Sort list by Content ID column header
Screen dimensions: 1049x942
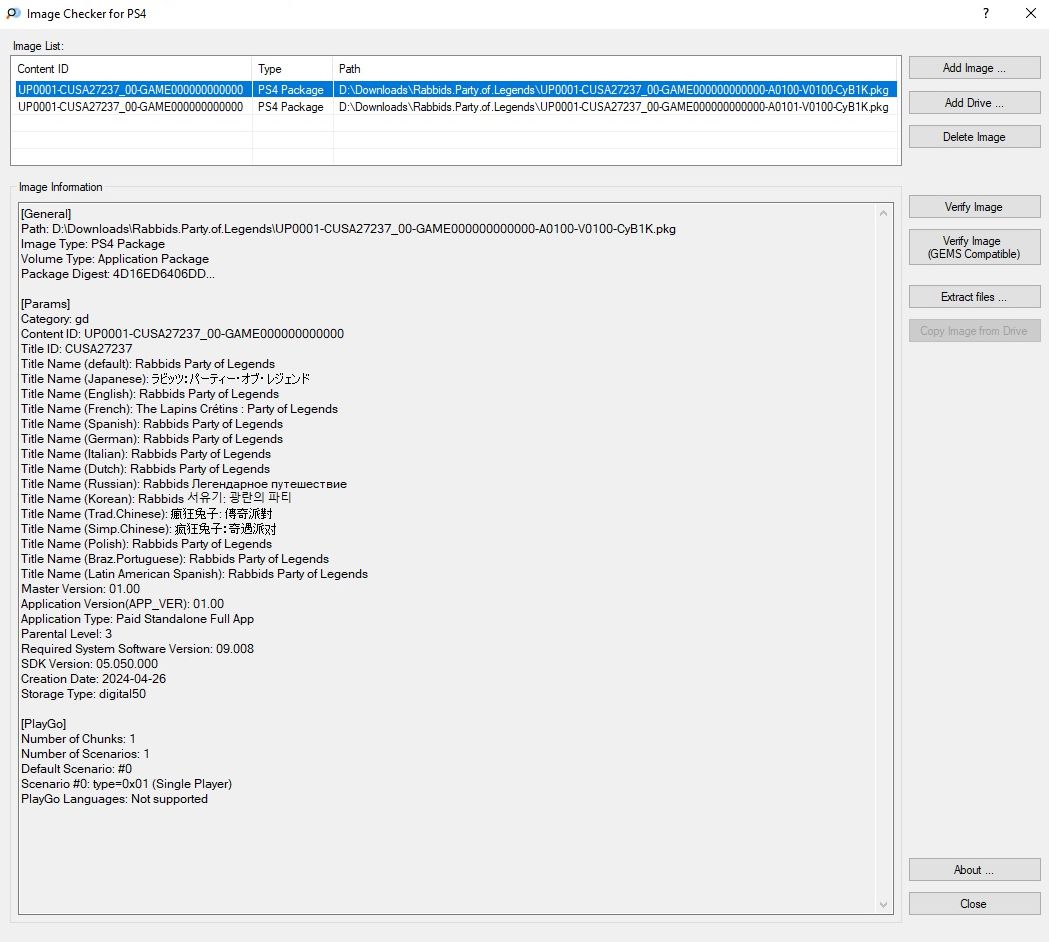pyautogui.click(x=131, y=69)
